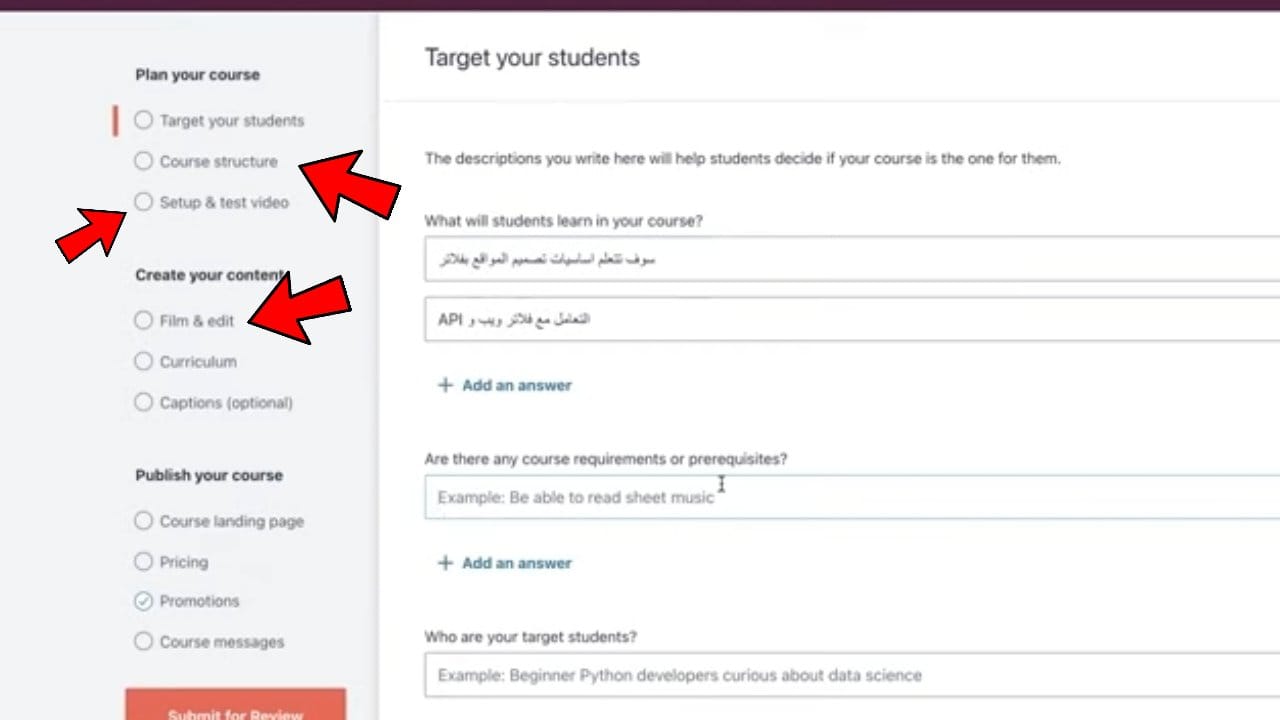This screenshot has height=720, width=1280.
Task: Select the Course structure circle
Action: click(144, 161)
